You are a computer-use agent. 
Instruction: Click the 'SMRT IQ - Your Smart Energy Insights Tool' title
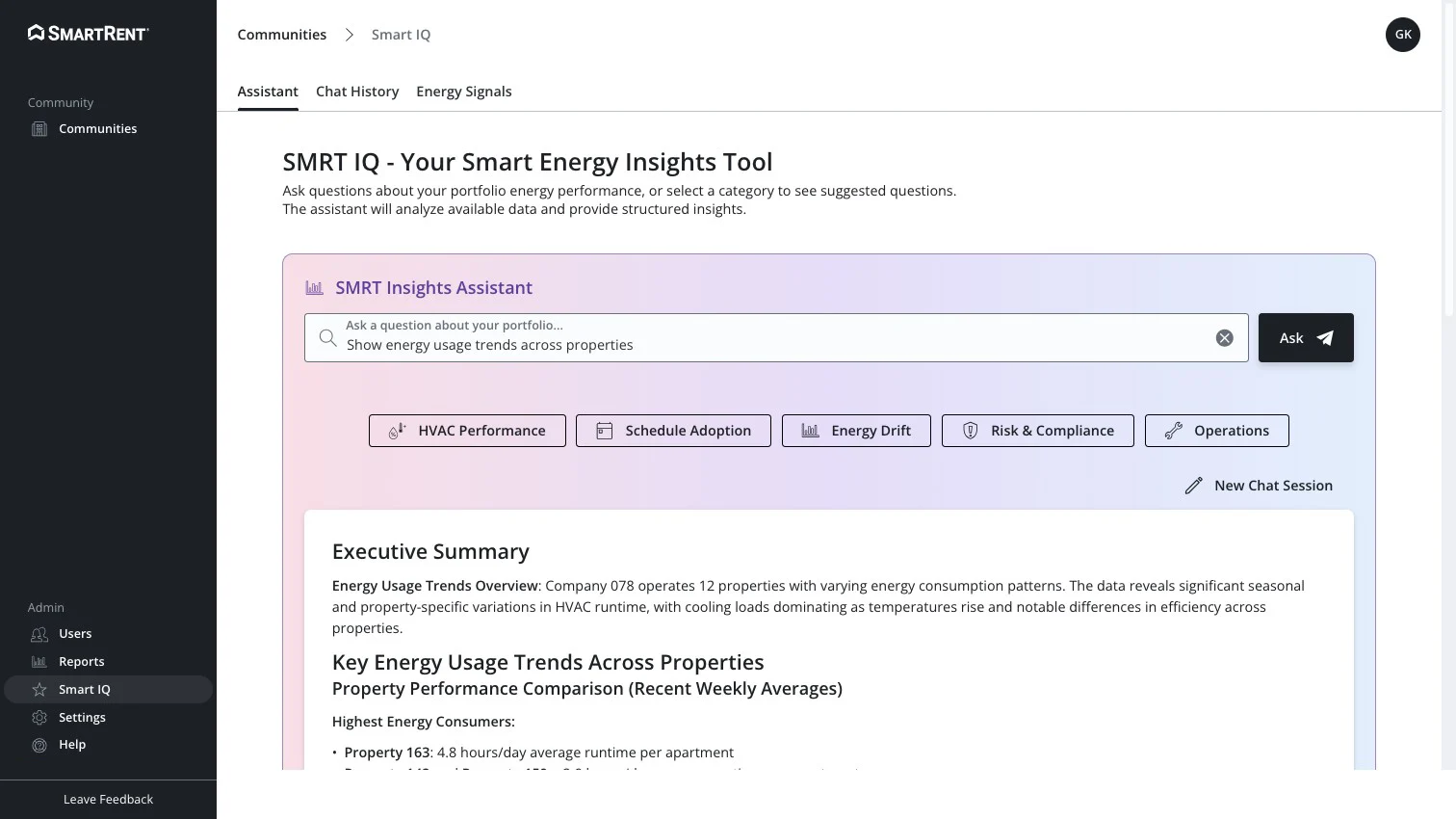[528, 162]
